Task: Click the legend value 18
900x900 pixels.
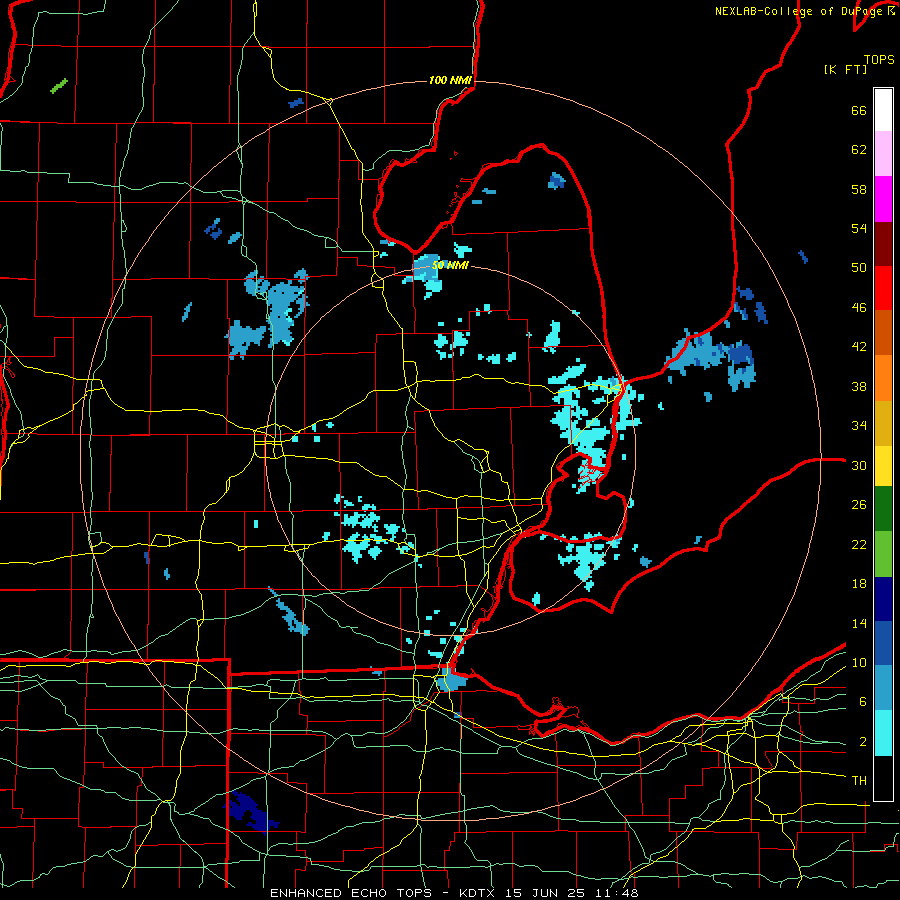Action: pyautogui.click(x=859, y=584)
